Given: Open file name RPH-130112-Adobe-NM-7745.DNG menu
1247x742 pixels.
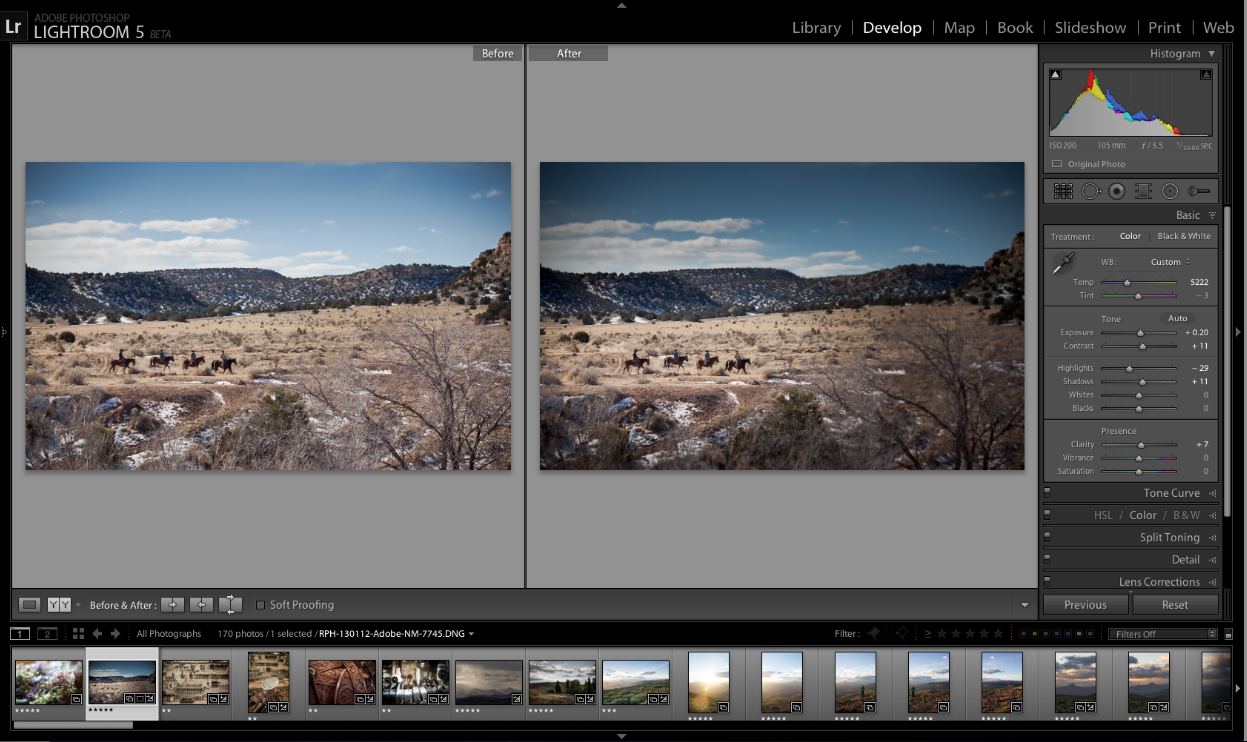Looking at the screenshot, I should pyautogui.click(x=396, y=634).
